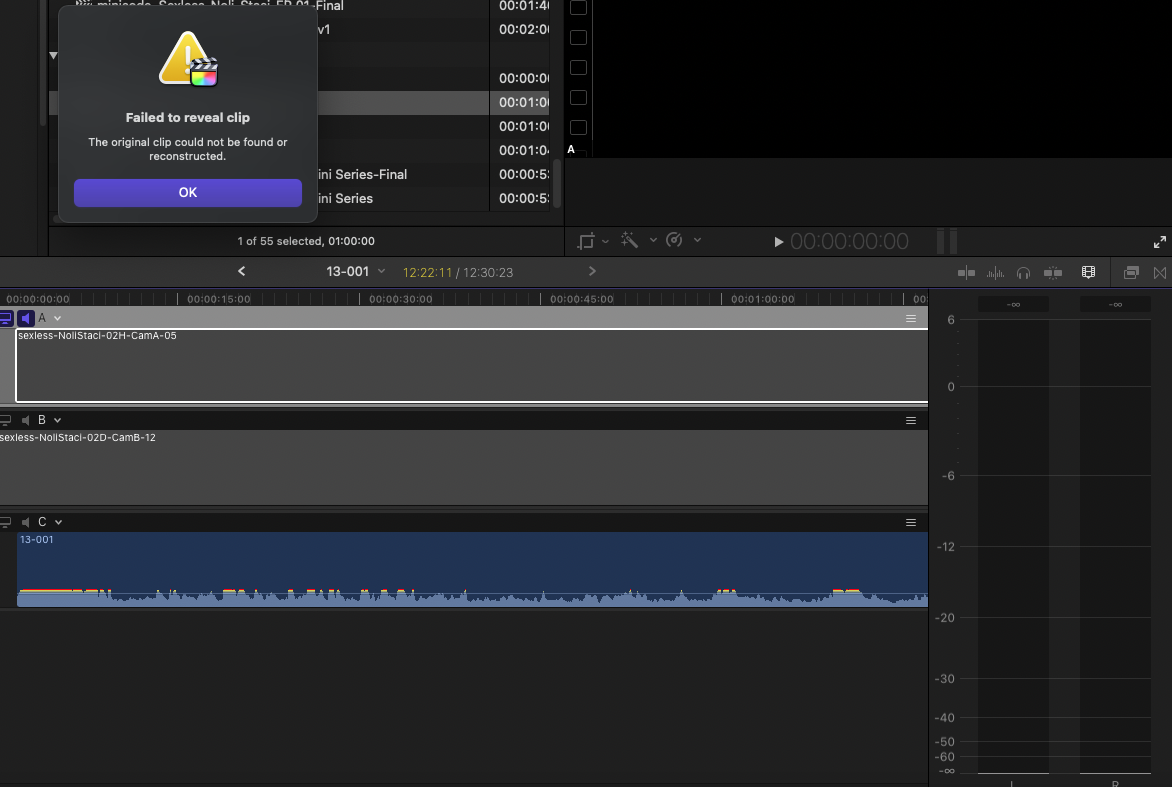This screenshot has width=1172, height=787.
Task: Go back in timeline history
Action: coord(241,271)
